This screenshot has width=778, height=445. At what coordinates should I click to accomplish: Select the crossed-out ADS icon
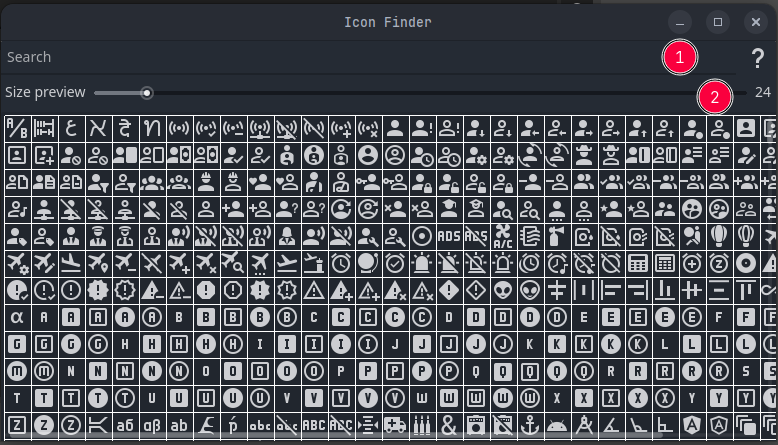click(x=476, y=237)
